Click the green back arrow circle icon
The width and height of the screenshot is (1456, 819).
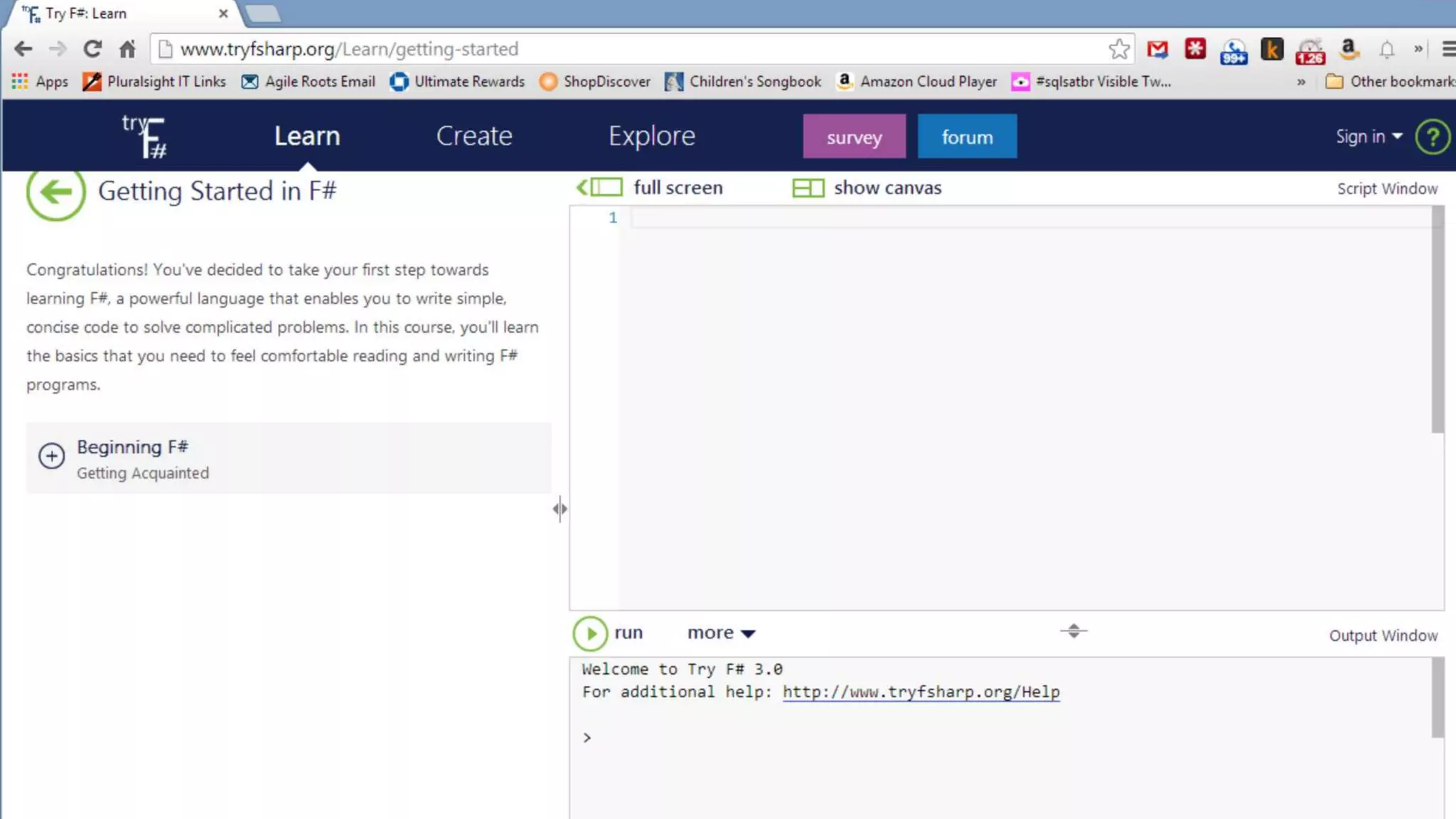click(55, 192)
